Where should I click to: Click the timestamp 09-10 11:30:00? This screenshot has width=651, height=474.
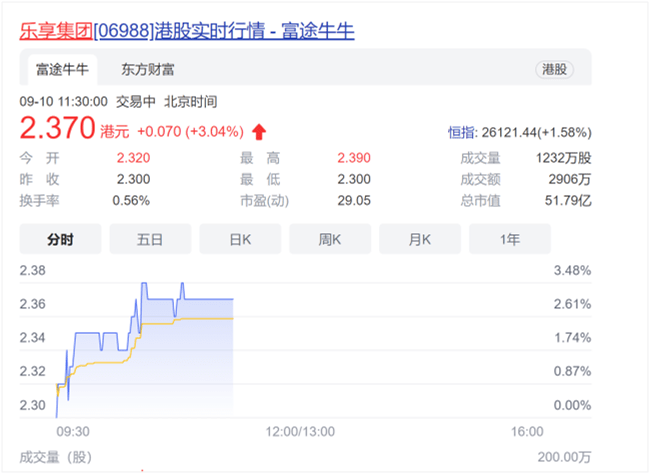click(x=64, y=102)
